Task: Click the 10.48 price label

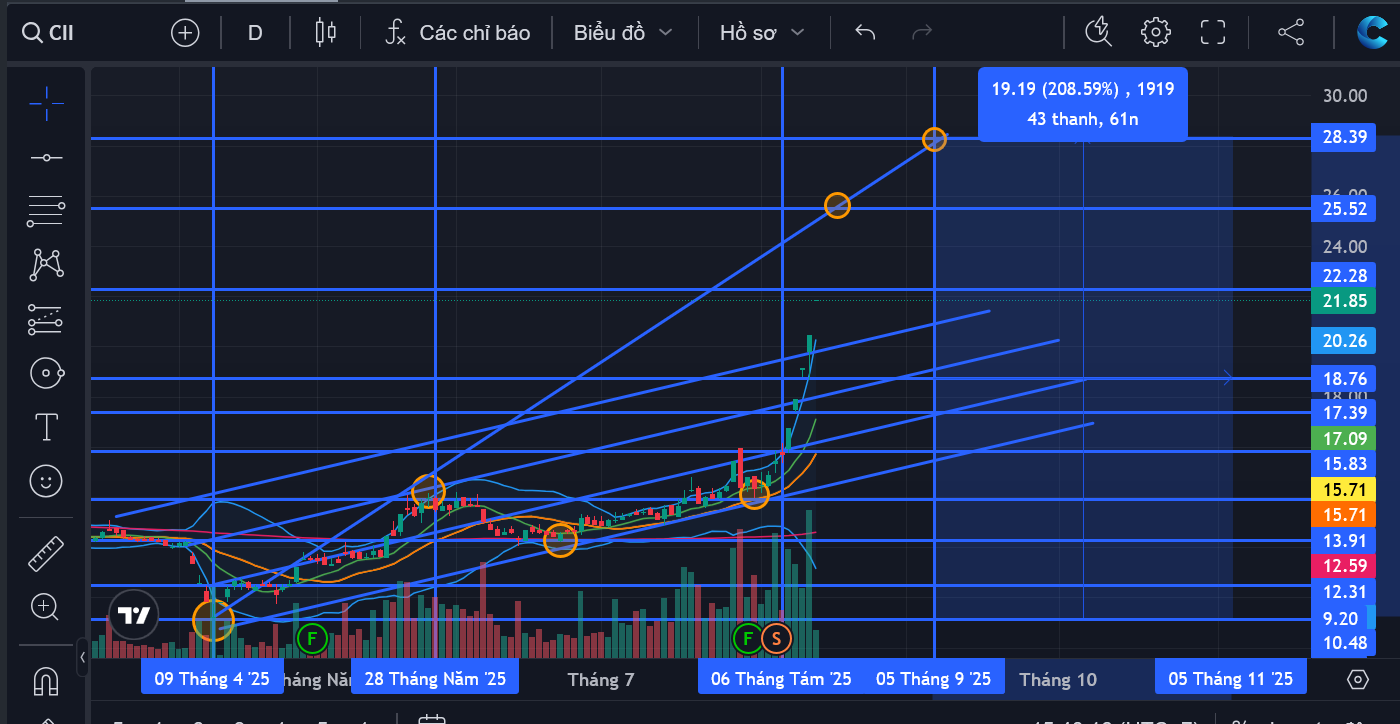Action: point(1344,642)
